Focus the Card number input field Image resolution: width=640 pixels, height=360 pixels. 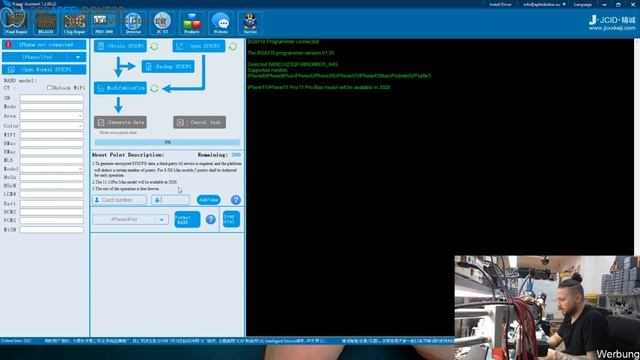(x=120, y=200)
